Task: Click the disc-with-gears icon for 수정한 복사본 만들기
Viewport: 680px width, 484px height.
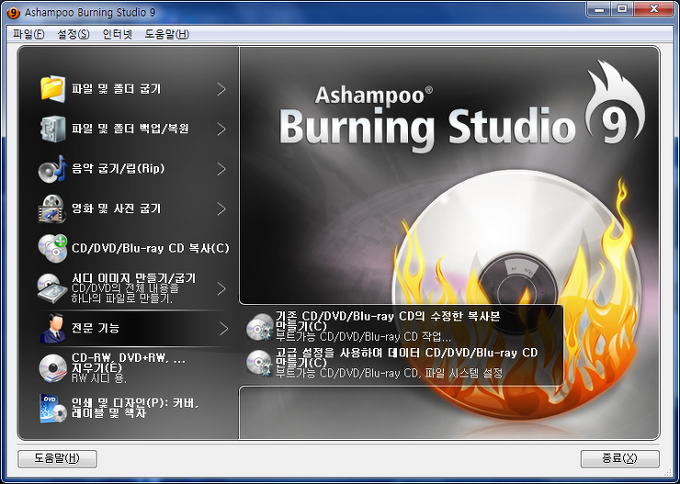Action: click(x=260, y=327)
